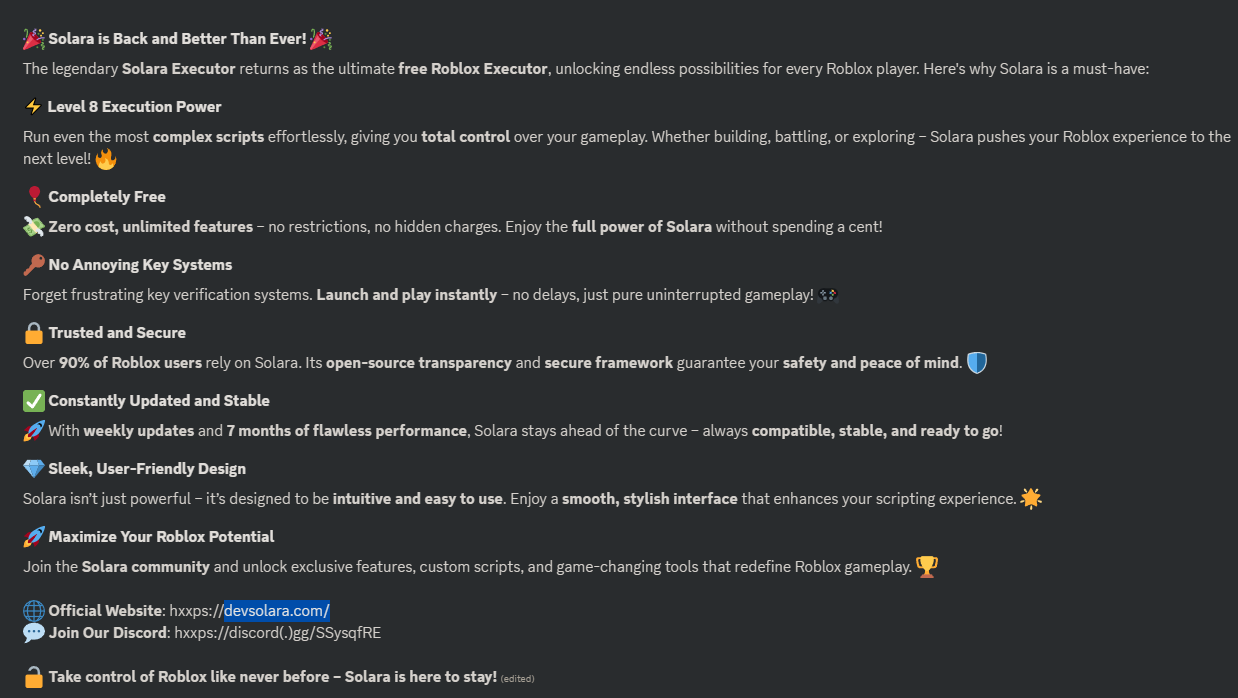
Task: Click the closed lock beside Trusted and Secure
Action: [34, 333]
